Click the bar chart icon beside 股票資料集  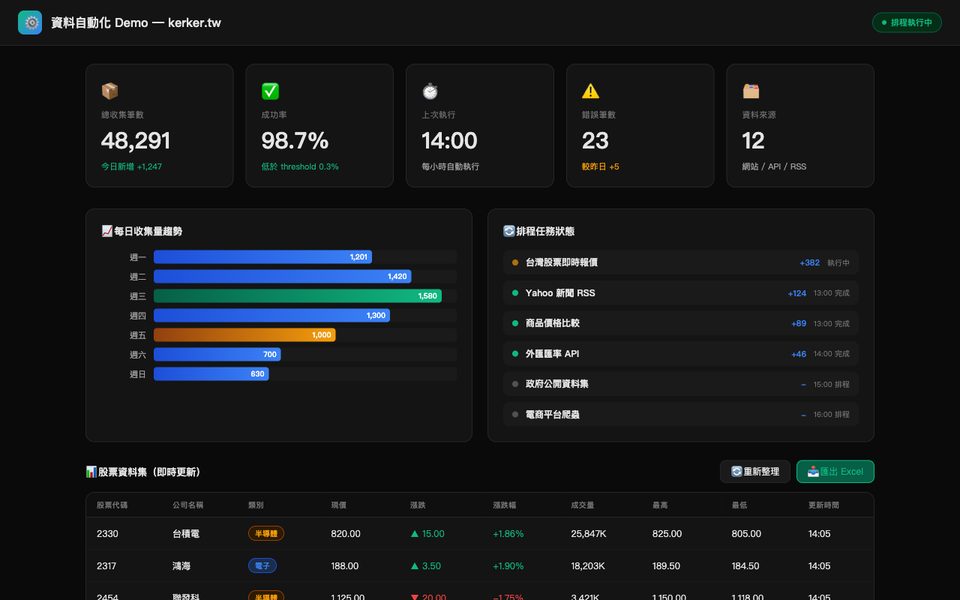[x=91, y=471]
